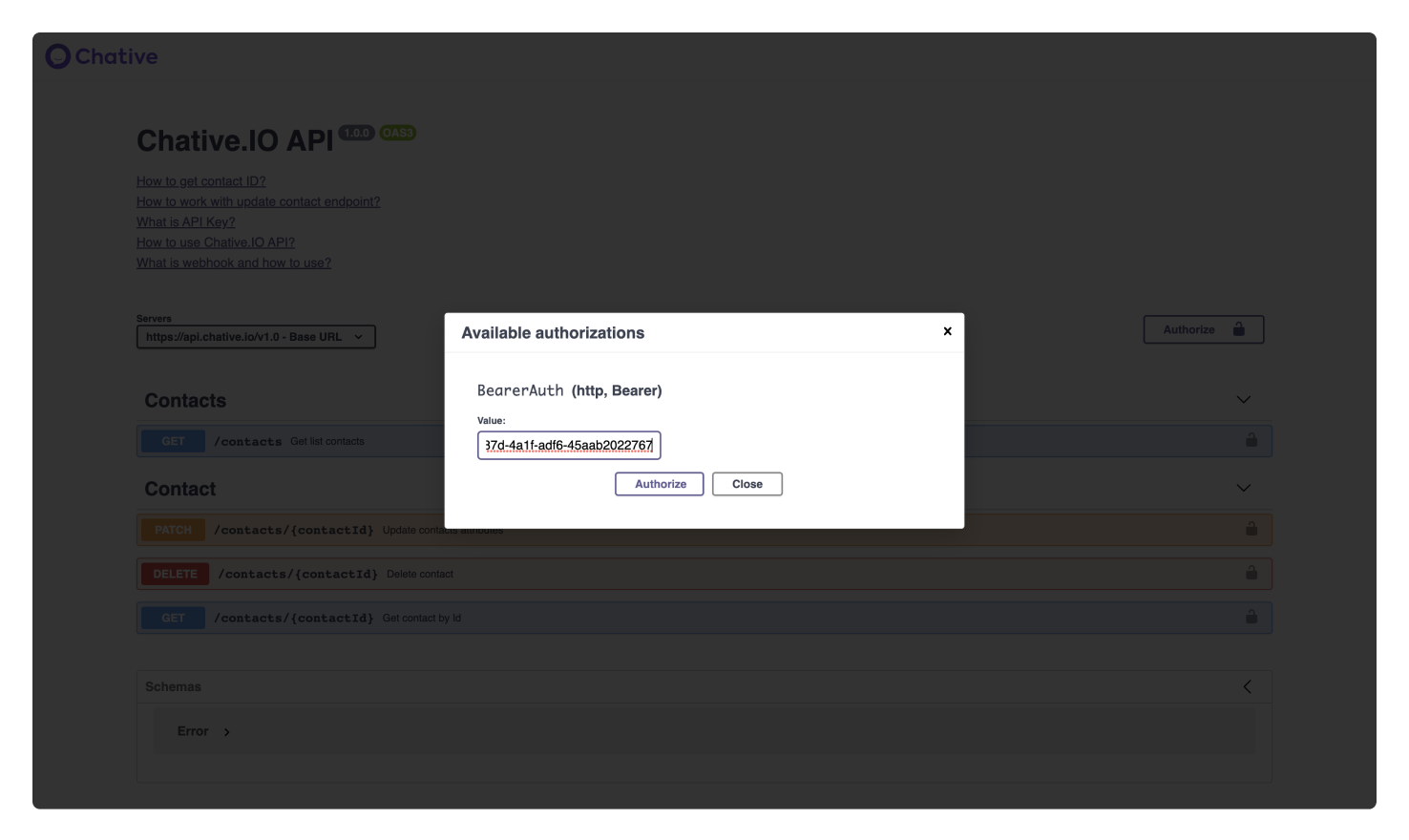This screenshot has height=840, width=1409.
Task: Click the 1.0.0 version badge
Action: pyautogui.click(x=356, y=133)
